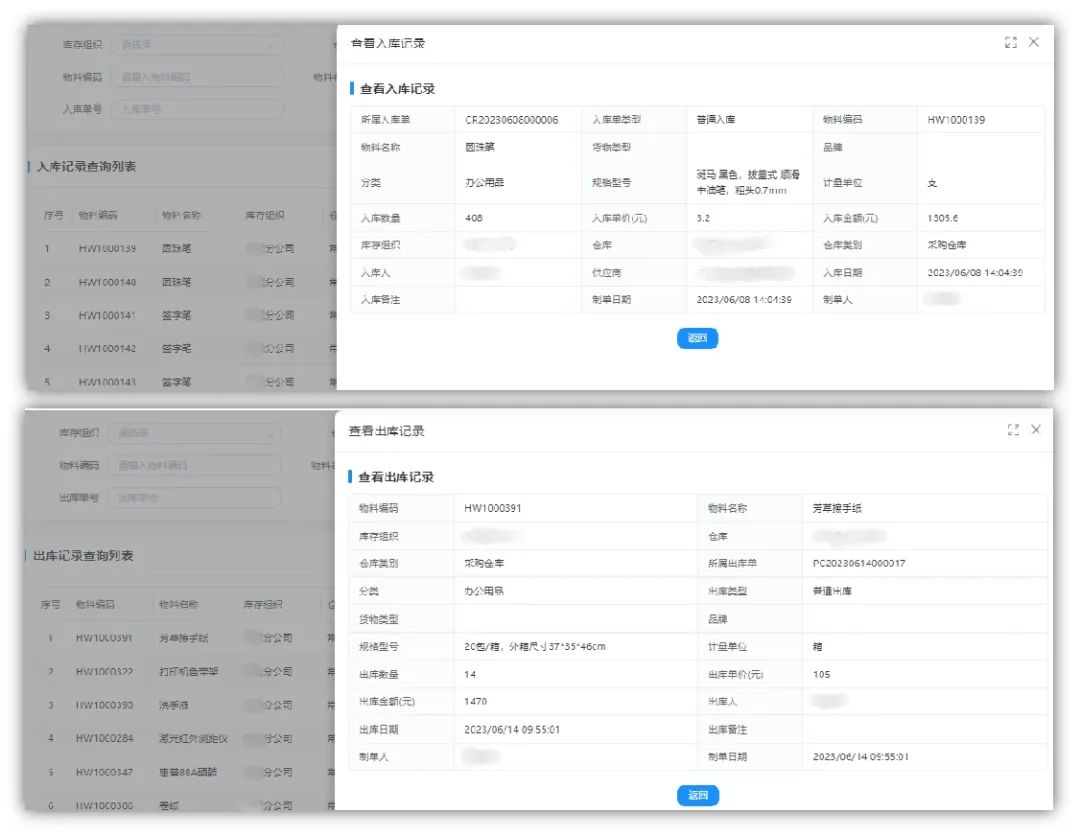Focus the 物料编码 field in 出库 form
This screenshot has width=1080, height=835.
[x=195, y=465]
